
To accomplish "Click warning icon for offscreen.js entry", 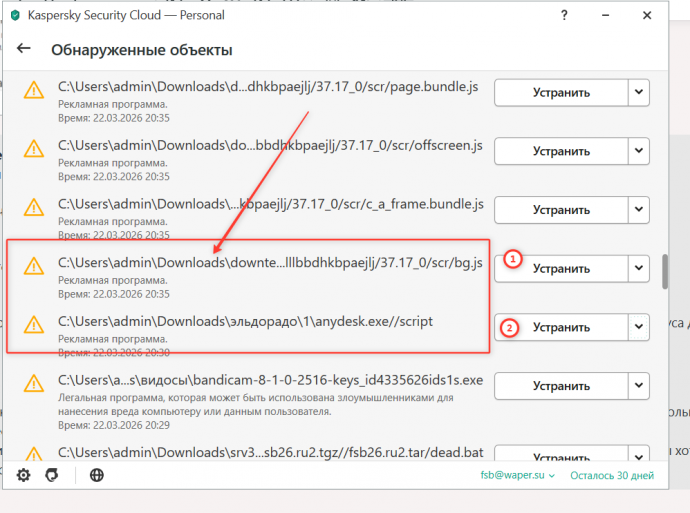I will 34,148.
